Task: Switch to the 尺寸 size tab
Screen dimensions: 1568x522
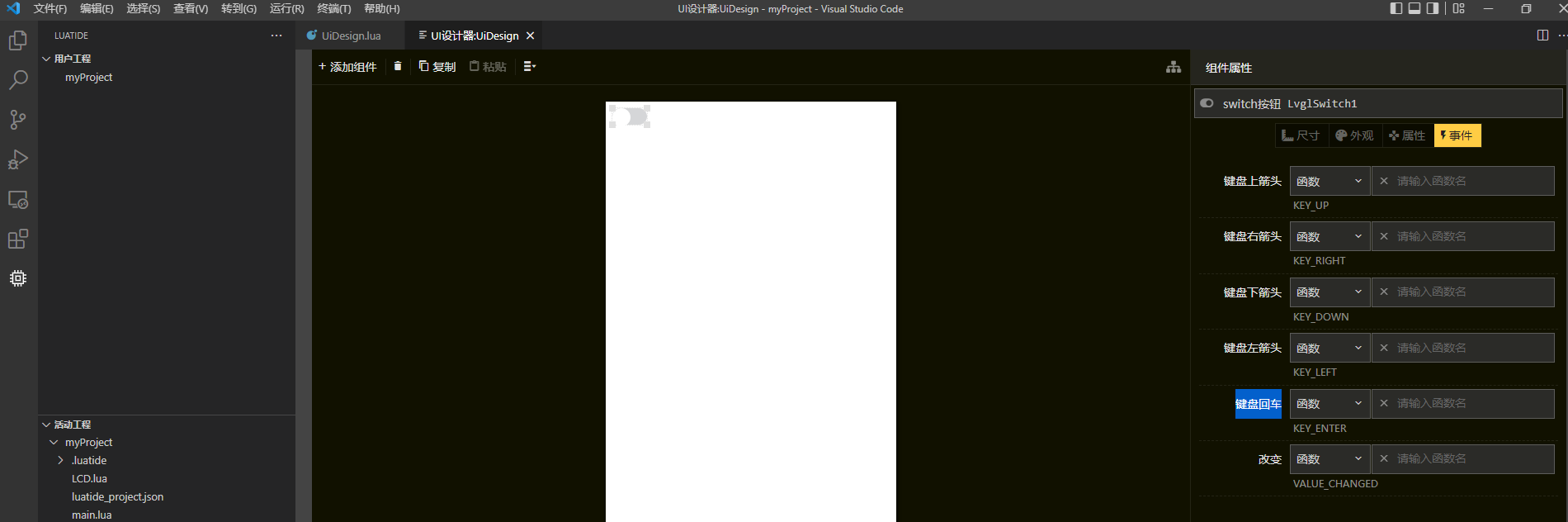Action: coord(1301,135)
